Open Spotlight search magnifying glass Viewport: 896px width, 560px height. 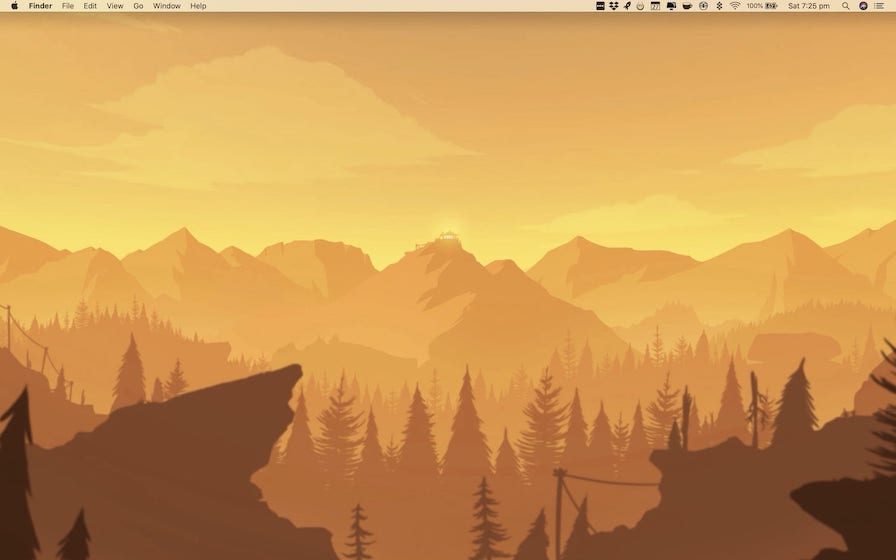coord(846,6)
